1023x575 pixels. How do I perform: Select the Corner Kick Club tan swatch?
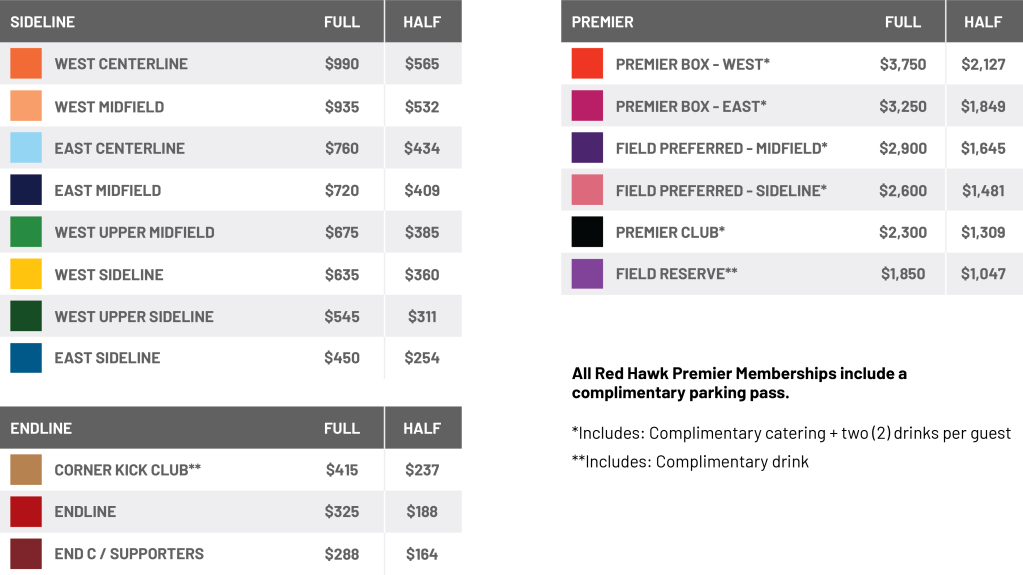coord(26,469)
